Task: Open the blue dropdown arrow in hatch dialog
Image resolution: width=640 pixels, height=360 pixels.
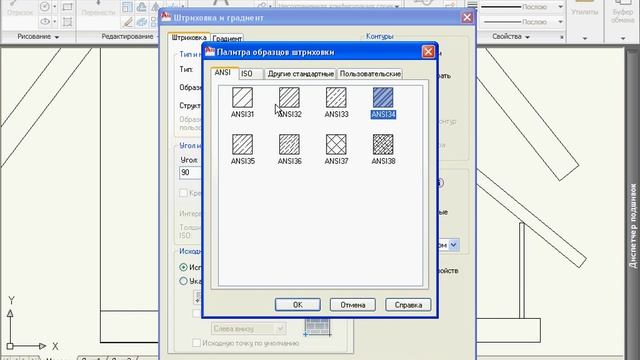Action: [453, 245]
